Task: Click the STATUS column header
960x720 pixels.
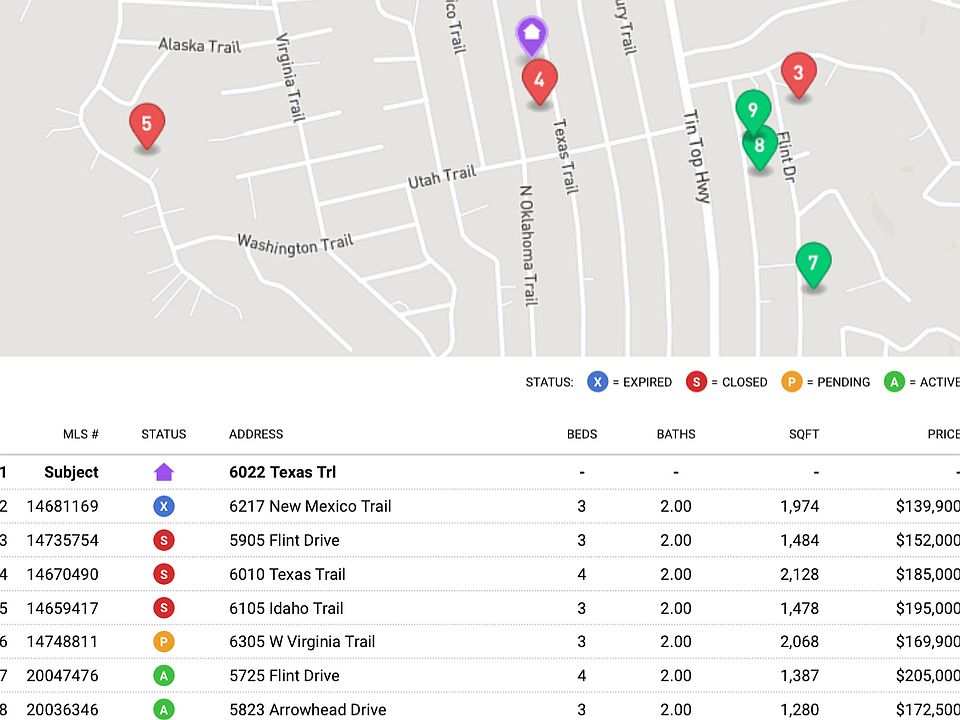Action: pyautogui.click(x=163, y=434)
